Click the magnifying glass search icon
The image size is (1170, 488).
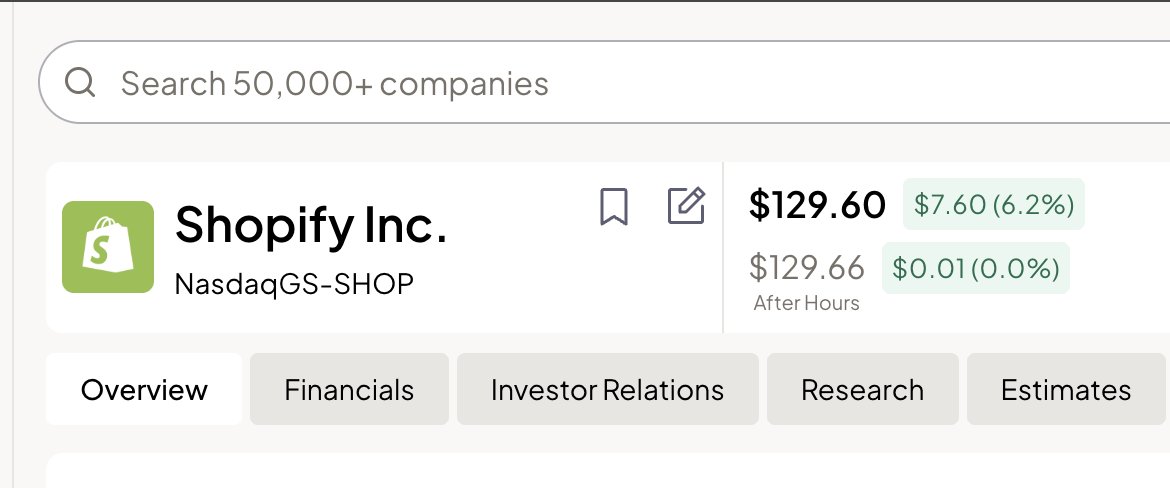coord(79,82)
